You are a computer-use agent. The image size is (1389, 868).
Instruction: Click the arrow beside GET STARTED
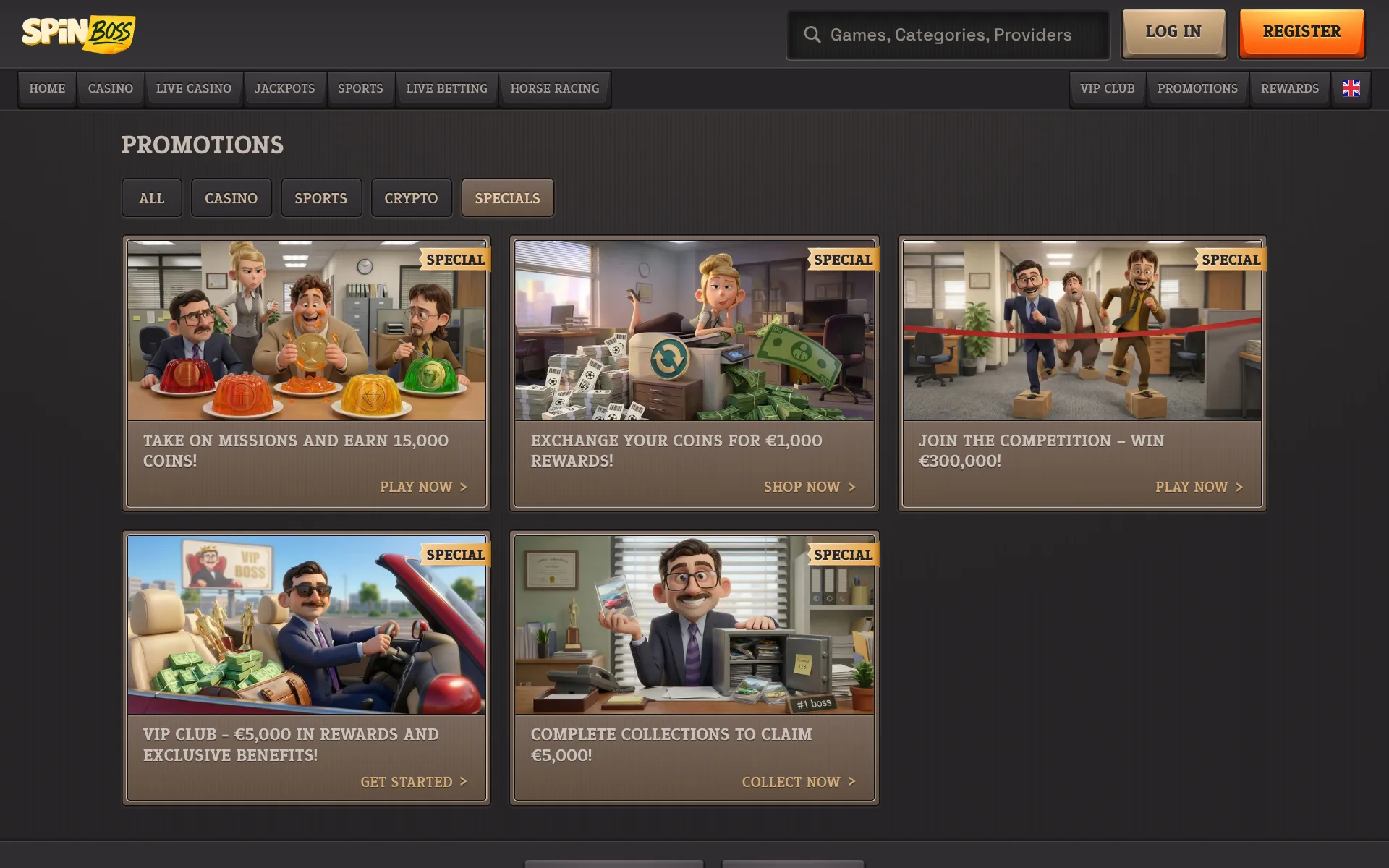(x=464, y=782)
